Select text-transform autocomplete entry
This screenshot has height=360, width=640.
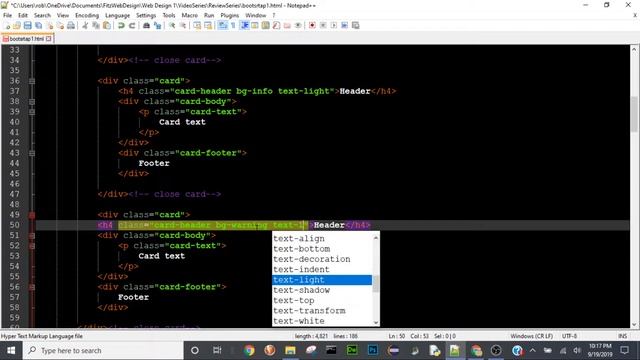pyautogui.click(x=322, y=311)
